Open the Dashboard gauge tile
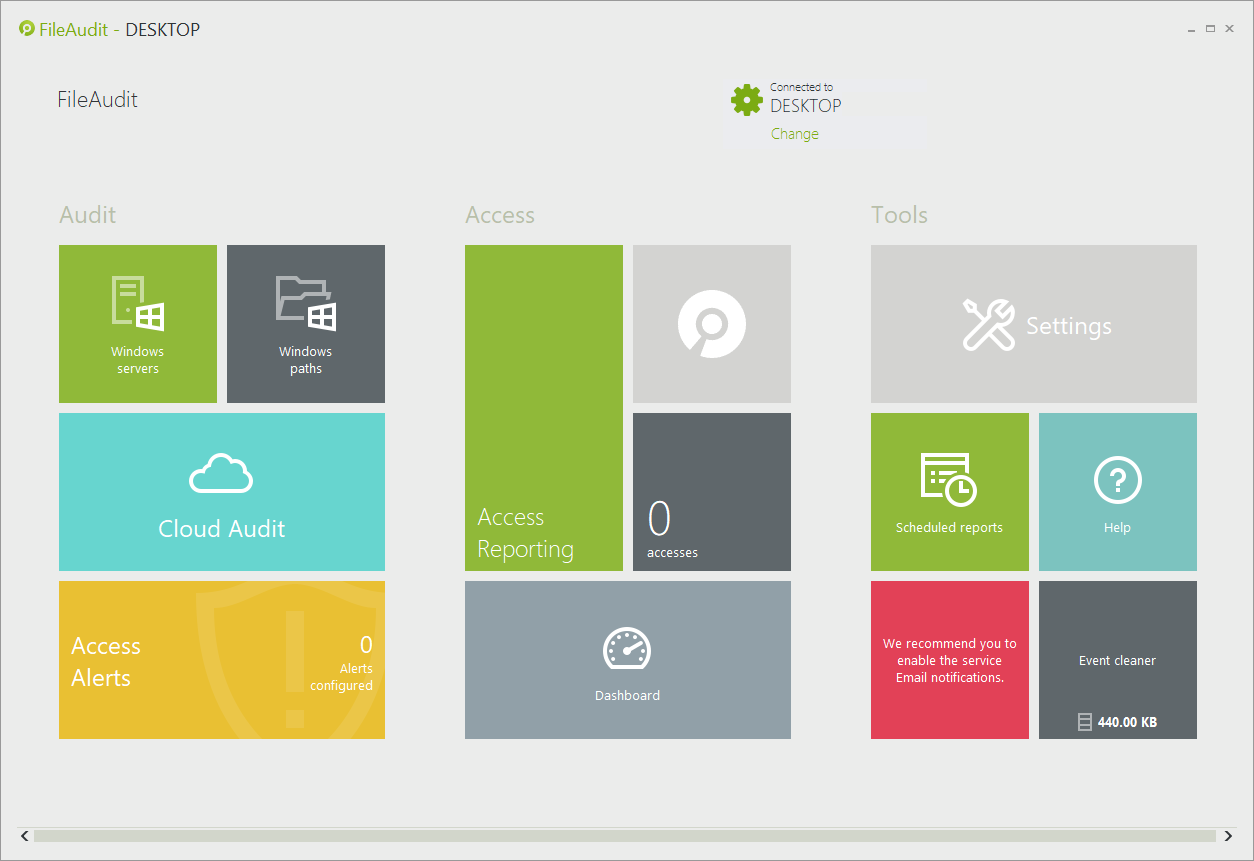 (627, 659)
